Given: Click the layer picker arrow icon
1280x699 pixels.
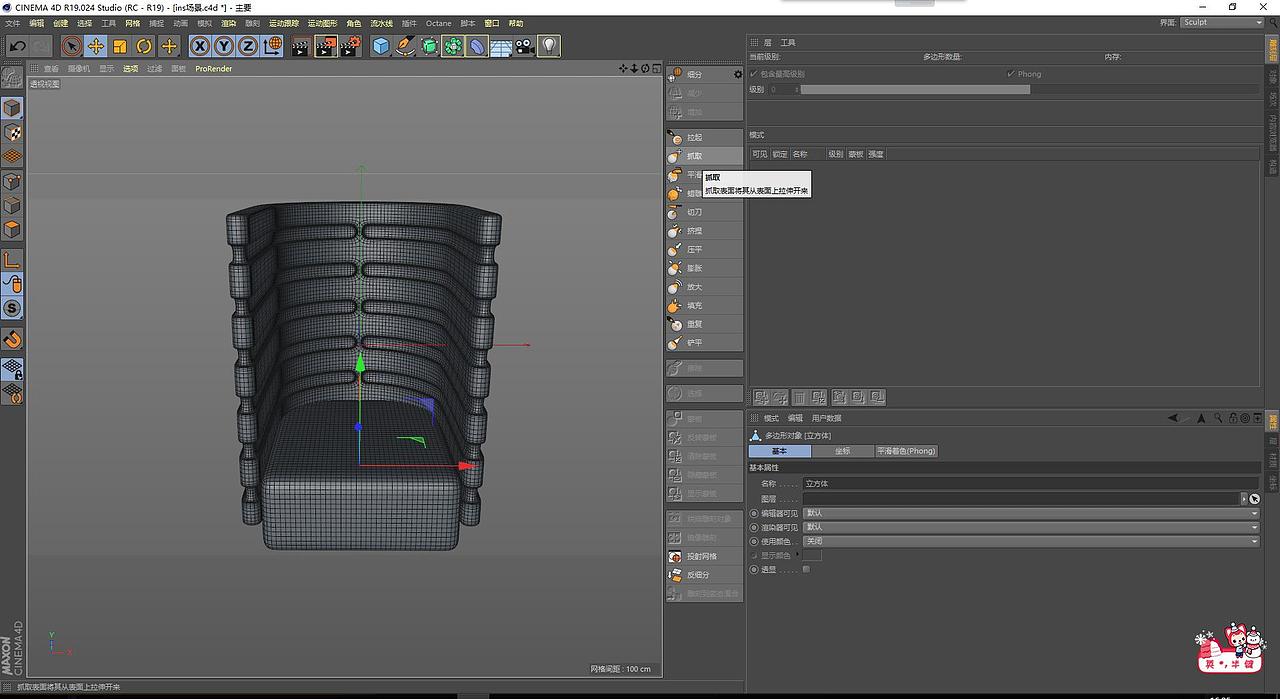Looking at the screenshot, I should coord(1255,498).
